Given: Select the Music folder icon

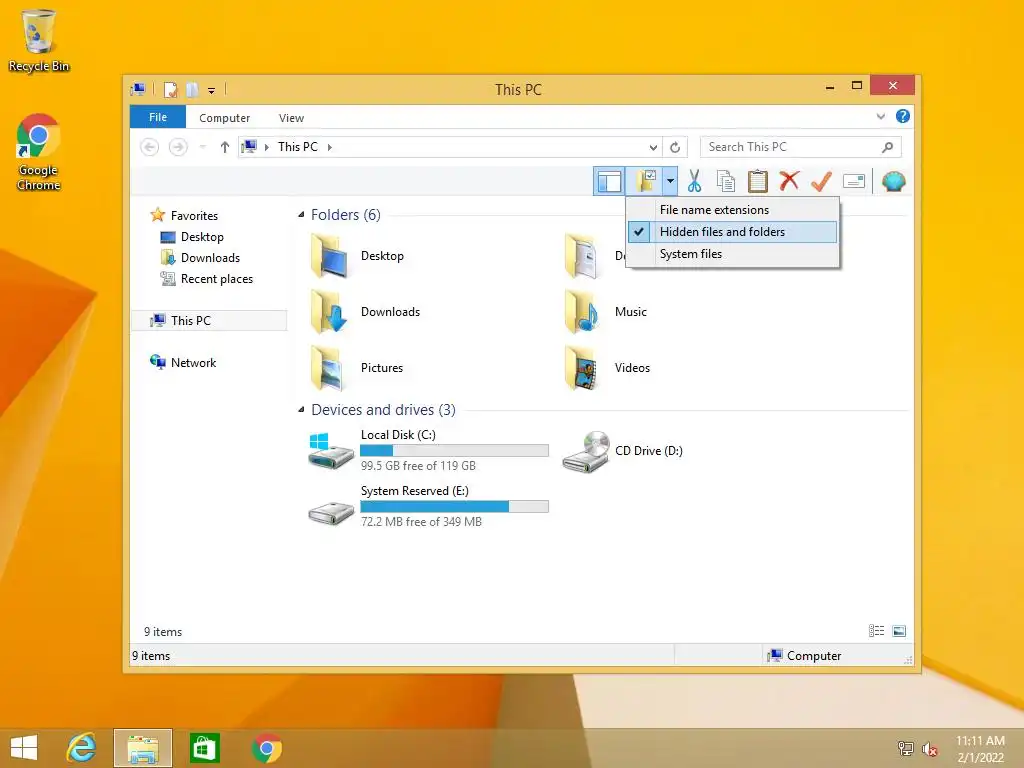Looking at the screenshot, I should coord(582,312).
